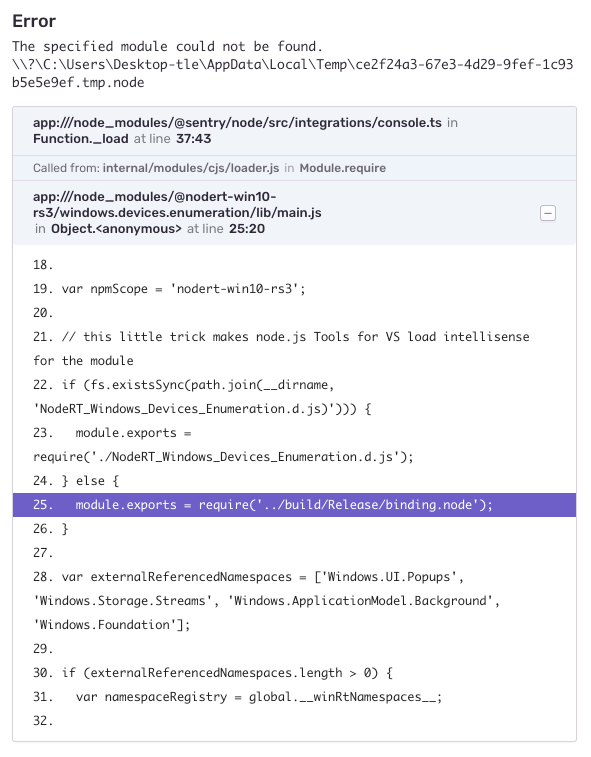Open the @sentry/node console.ts stack frame

(295, 131)
